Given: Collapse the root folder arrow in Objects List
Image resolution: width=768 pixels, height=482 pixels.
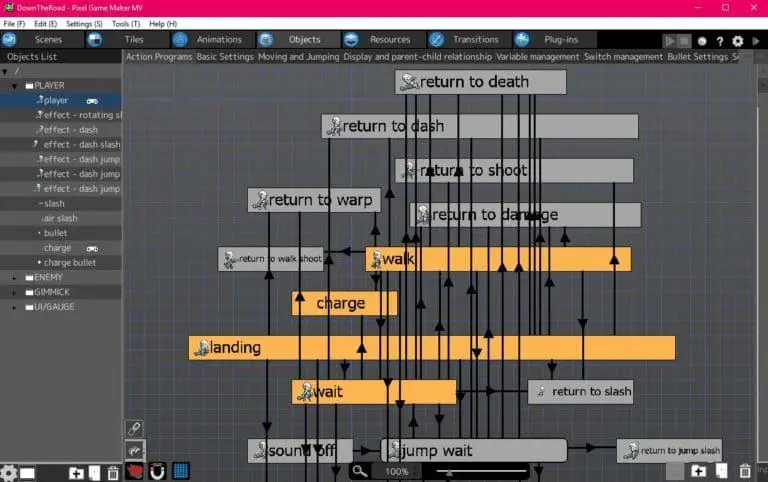Looking at the screenshot, I should click(5, 72).
